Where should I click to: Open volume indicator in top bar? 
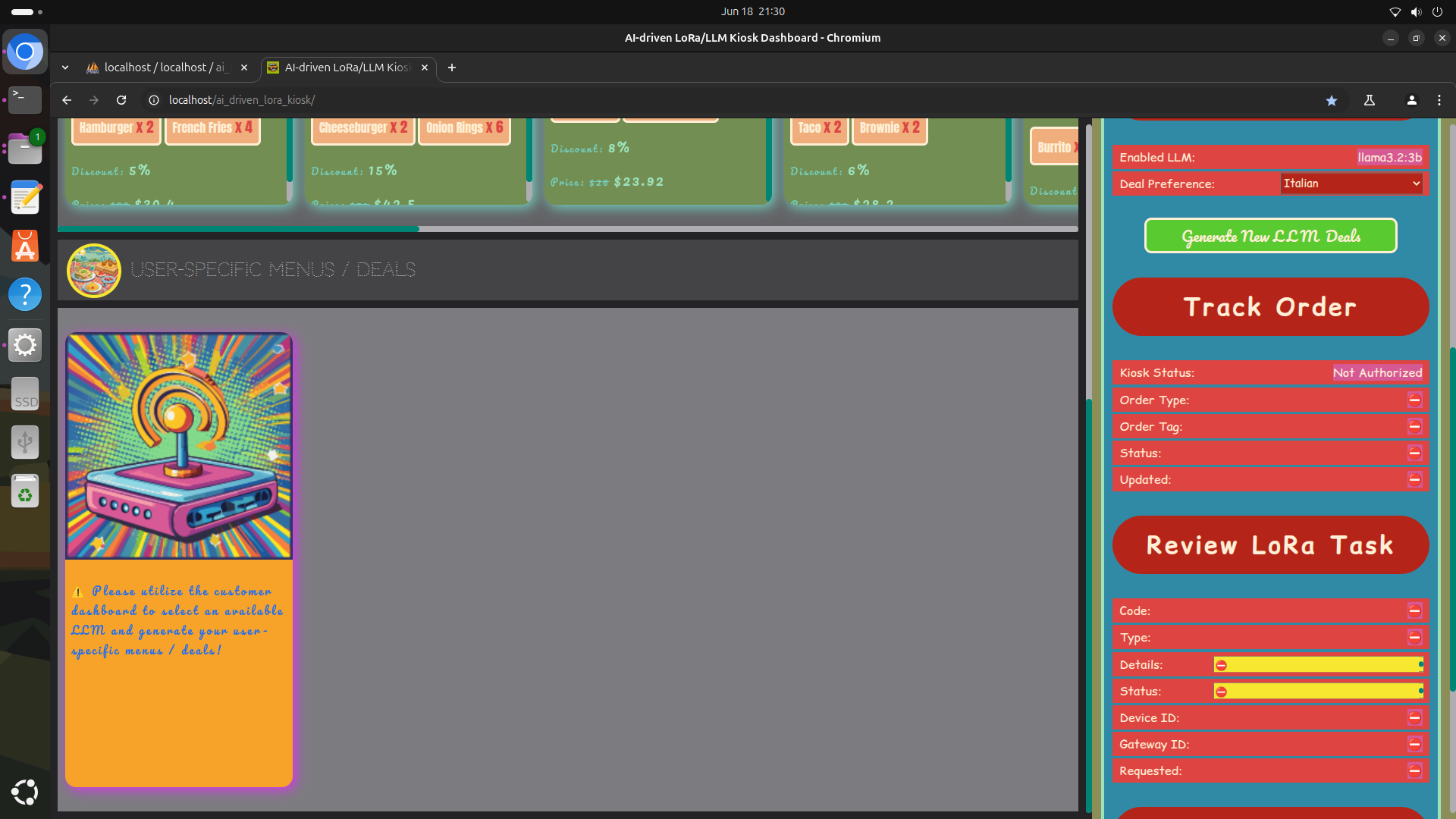(x=1416, y=11)
